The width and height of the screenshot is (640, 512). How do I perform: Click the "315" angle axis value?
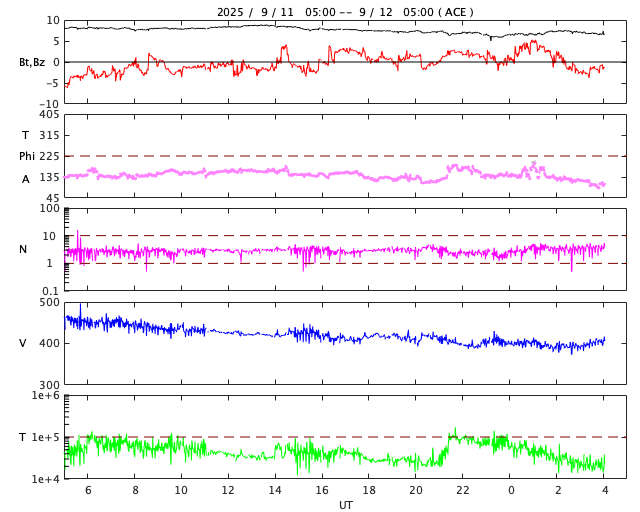(49, 135)
